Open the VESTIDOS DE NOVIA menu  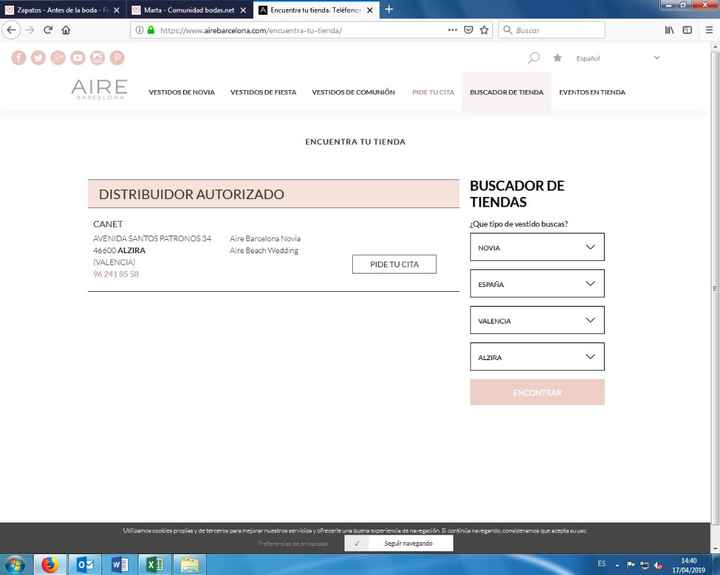[182, 92]
